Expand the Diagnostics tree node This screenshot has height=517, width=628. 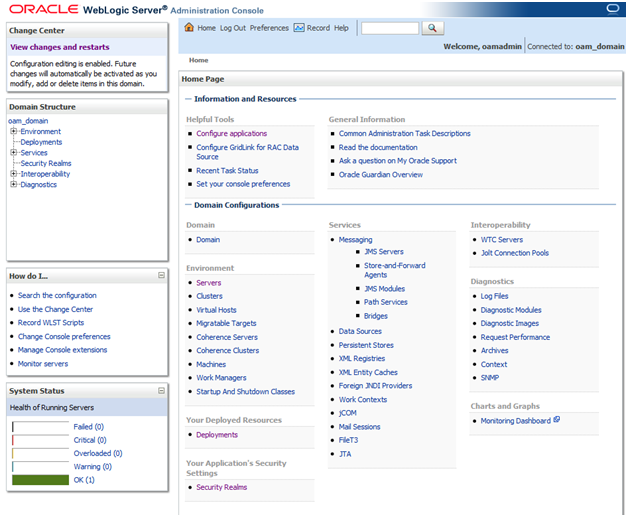point(14,184)
